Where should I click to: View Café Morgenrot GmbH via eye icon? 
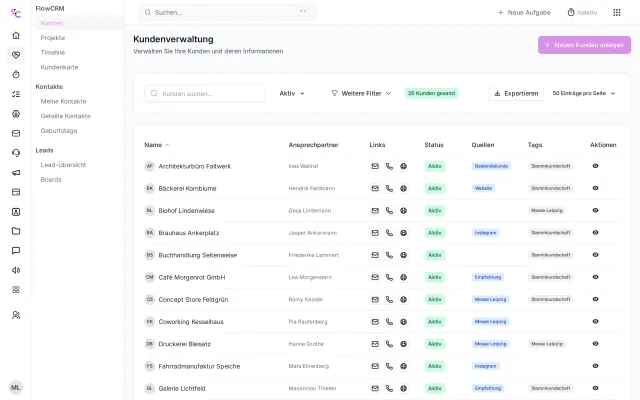click(596, 277)
